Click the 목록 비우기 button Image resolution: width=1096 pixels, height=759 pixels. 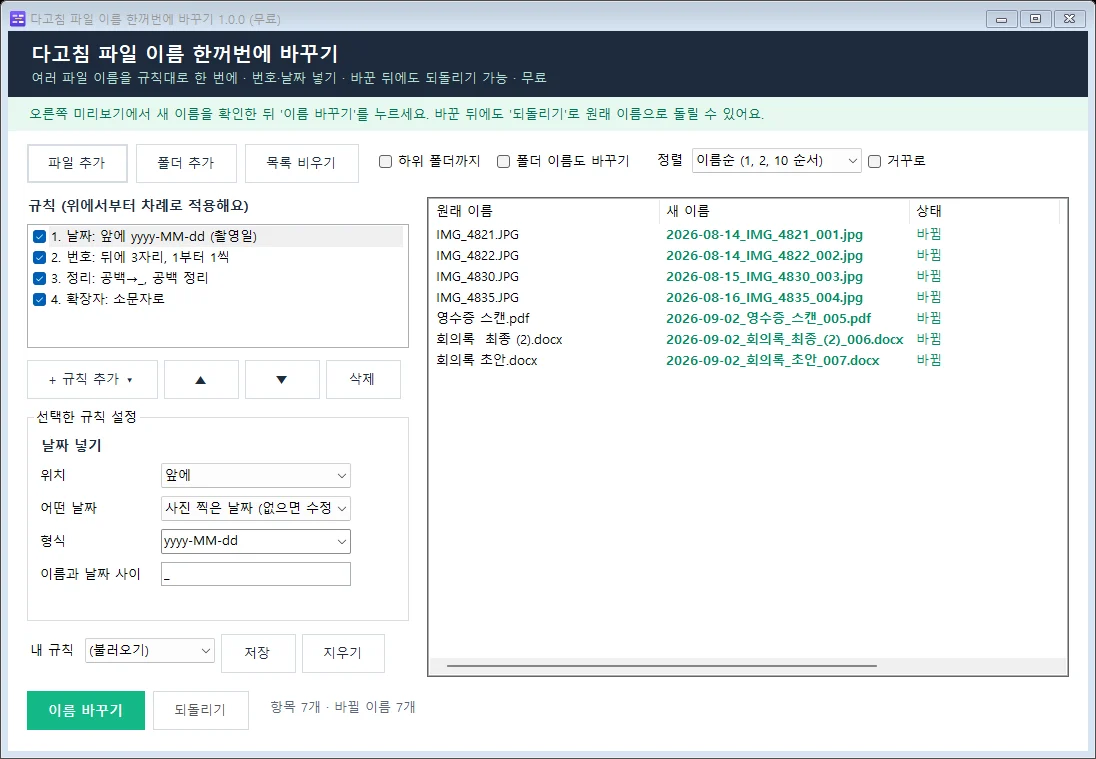click(x=302, y=163)
